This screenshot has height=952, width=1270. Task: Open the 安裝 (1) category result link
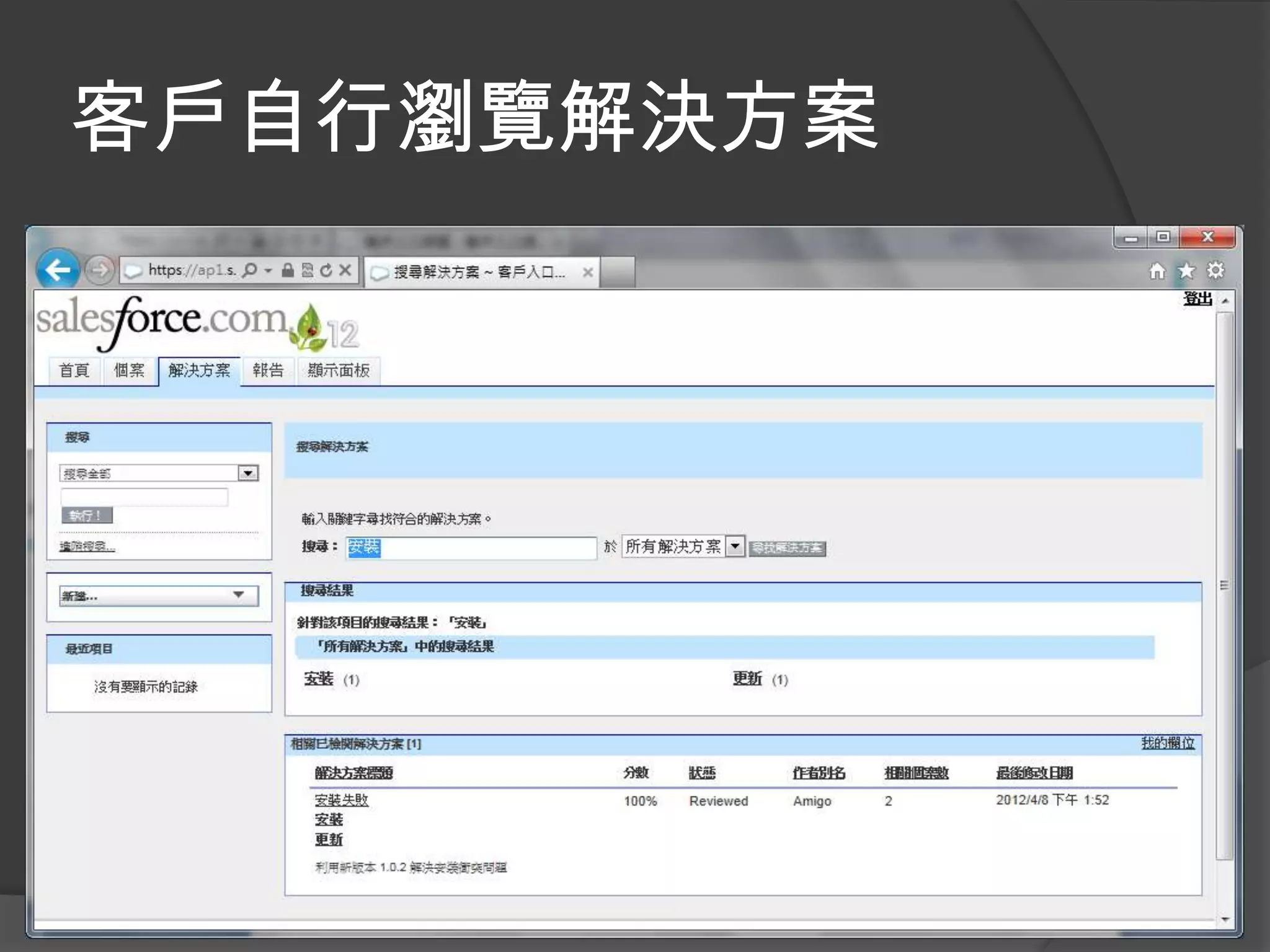pos(319,679)
